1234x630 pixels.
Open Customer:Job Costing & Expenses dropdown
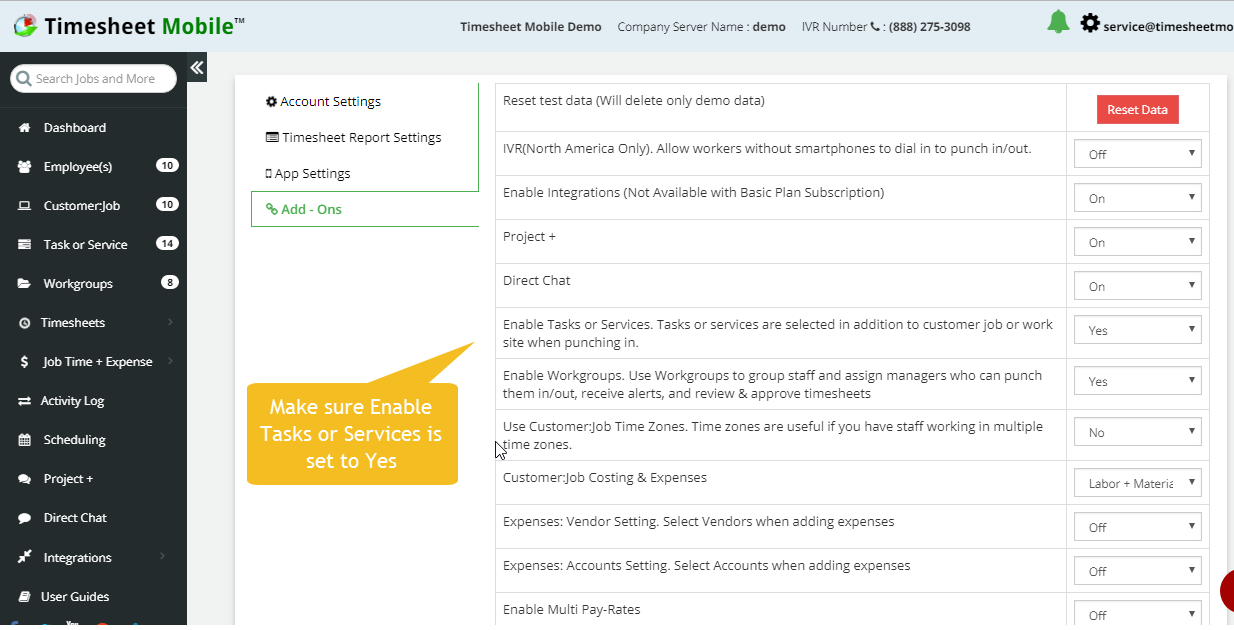click(1138, 483)
